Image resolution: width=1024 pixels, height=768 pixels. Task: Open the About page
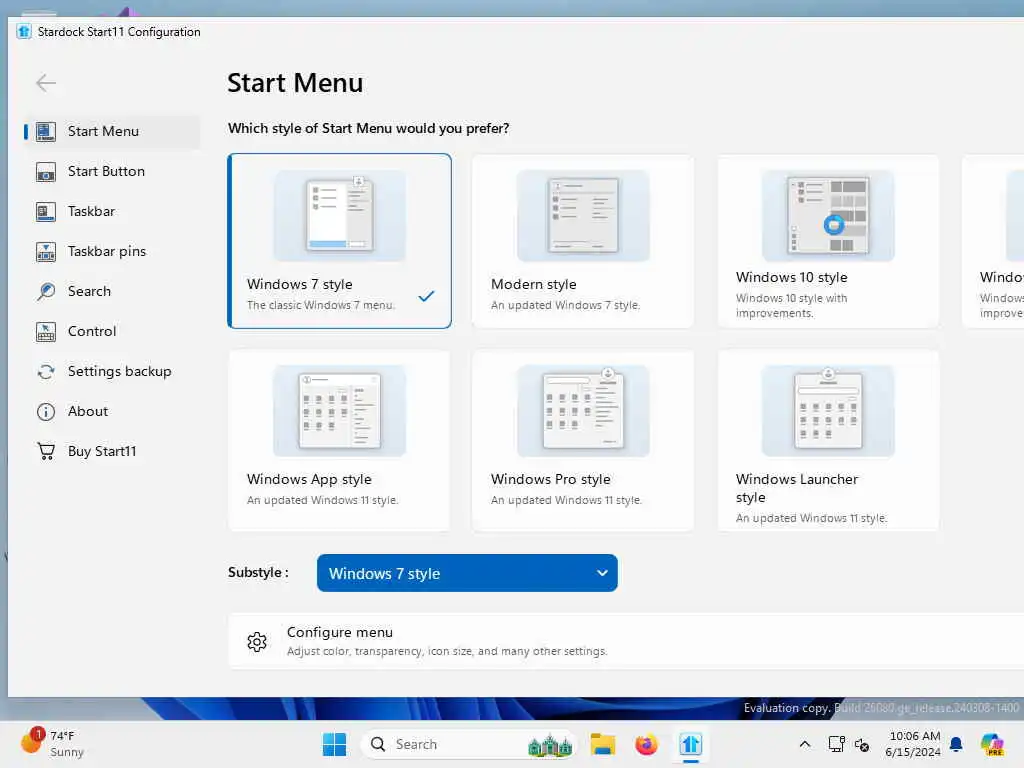[112, 411]
